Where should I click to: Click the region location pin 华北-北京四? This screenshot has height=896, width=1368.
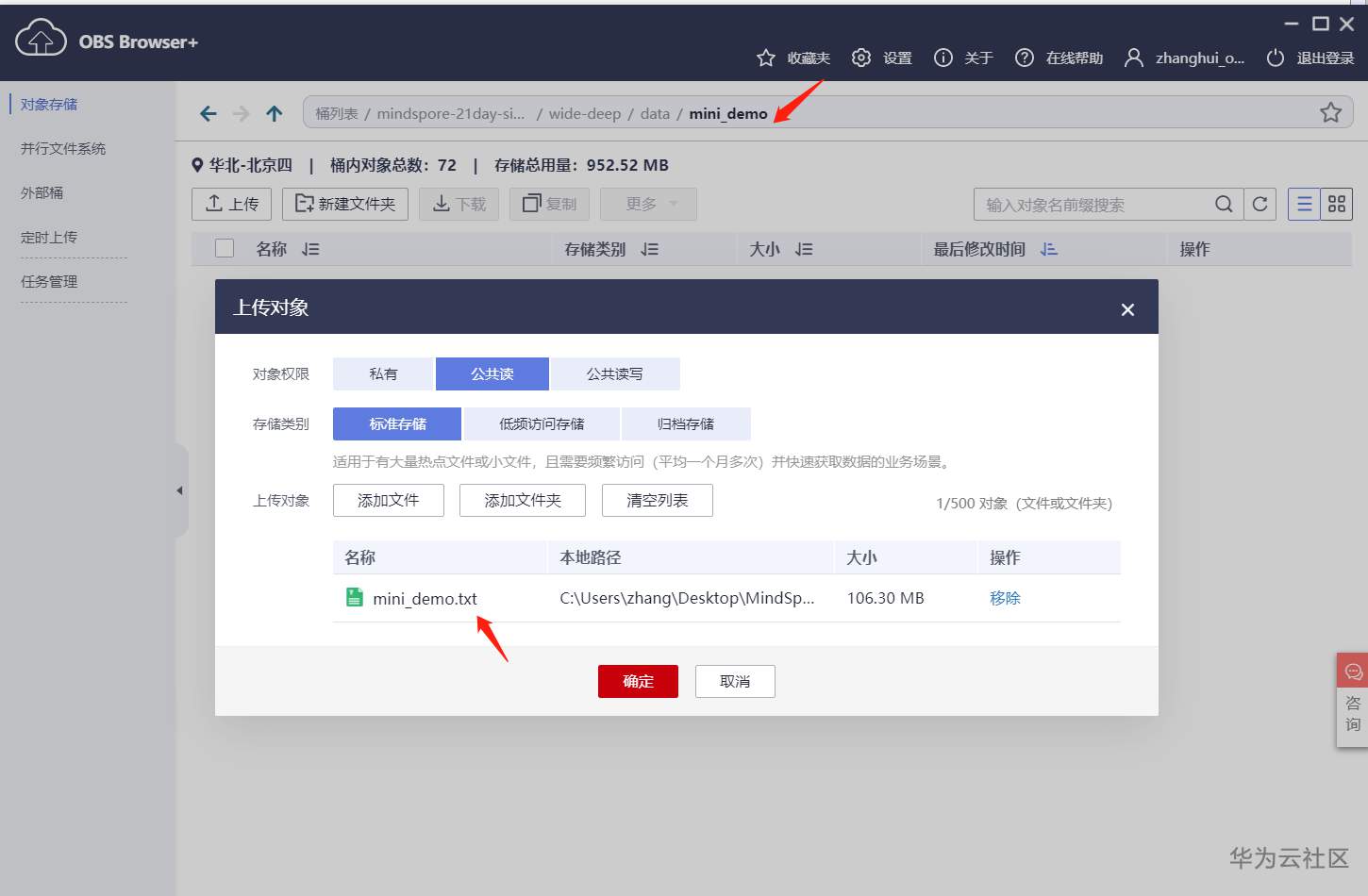tap(197, 165)
